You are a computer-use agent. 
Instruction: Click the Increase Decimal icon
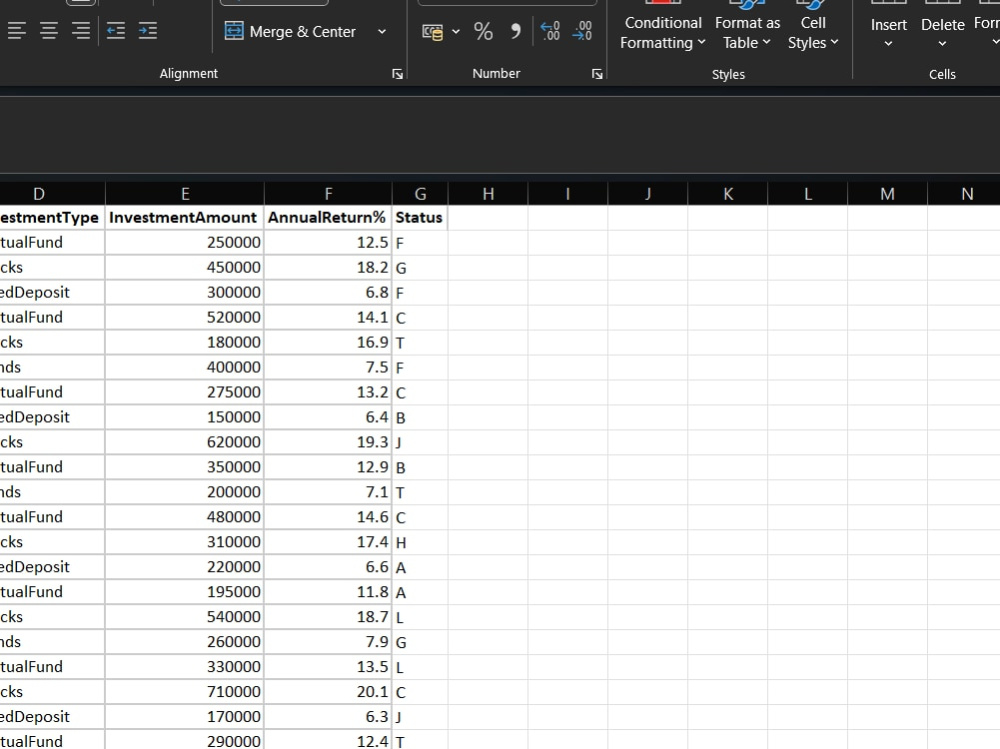pos(550,31)
